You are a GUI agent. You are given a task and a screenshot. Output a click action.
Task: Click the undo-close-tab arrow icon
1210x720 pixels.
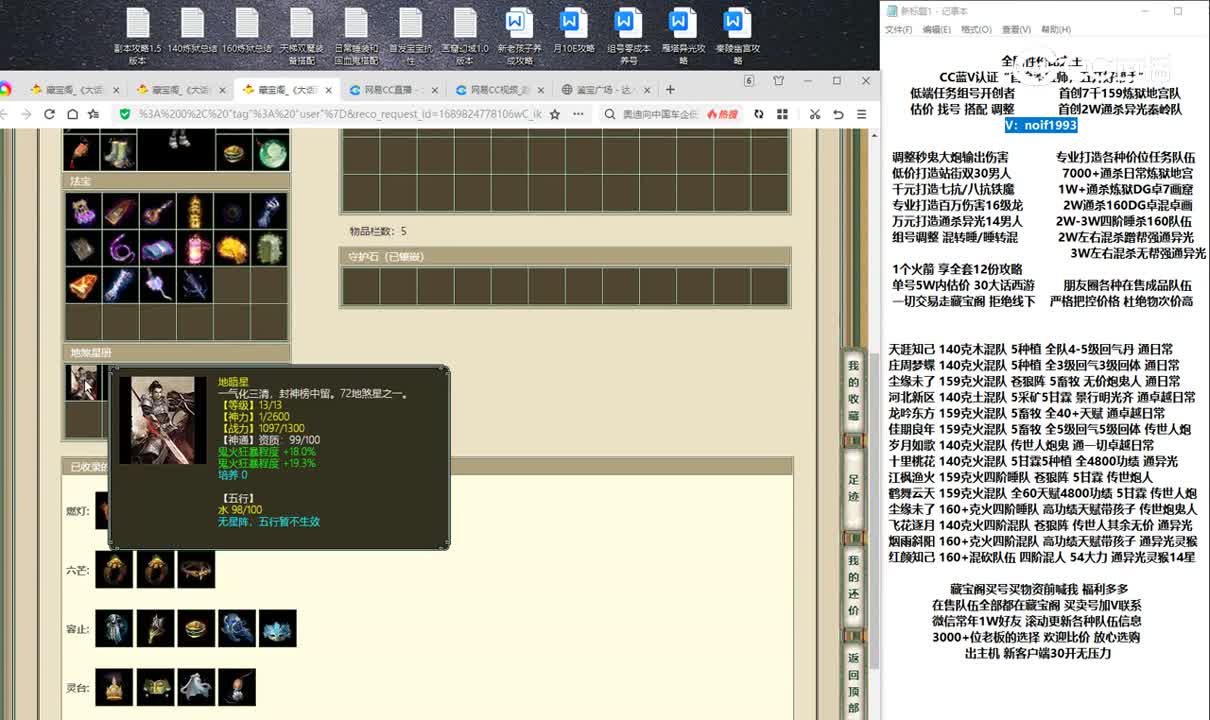pos(838,114)
